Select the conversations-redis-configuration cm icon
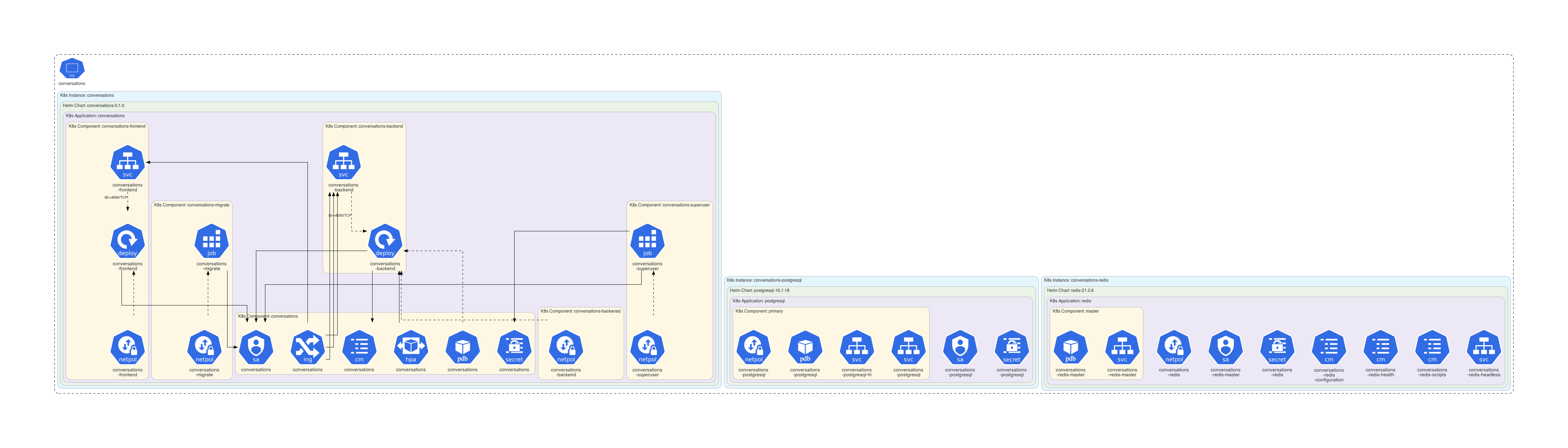The height and width of the screenshot is (448, 1568). pos(1328,348)
